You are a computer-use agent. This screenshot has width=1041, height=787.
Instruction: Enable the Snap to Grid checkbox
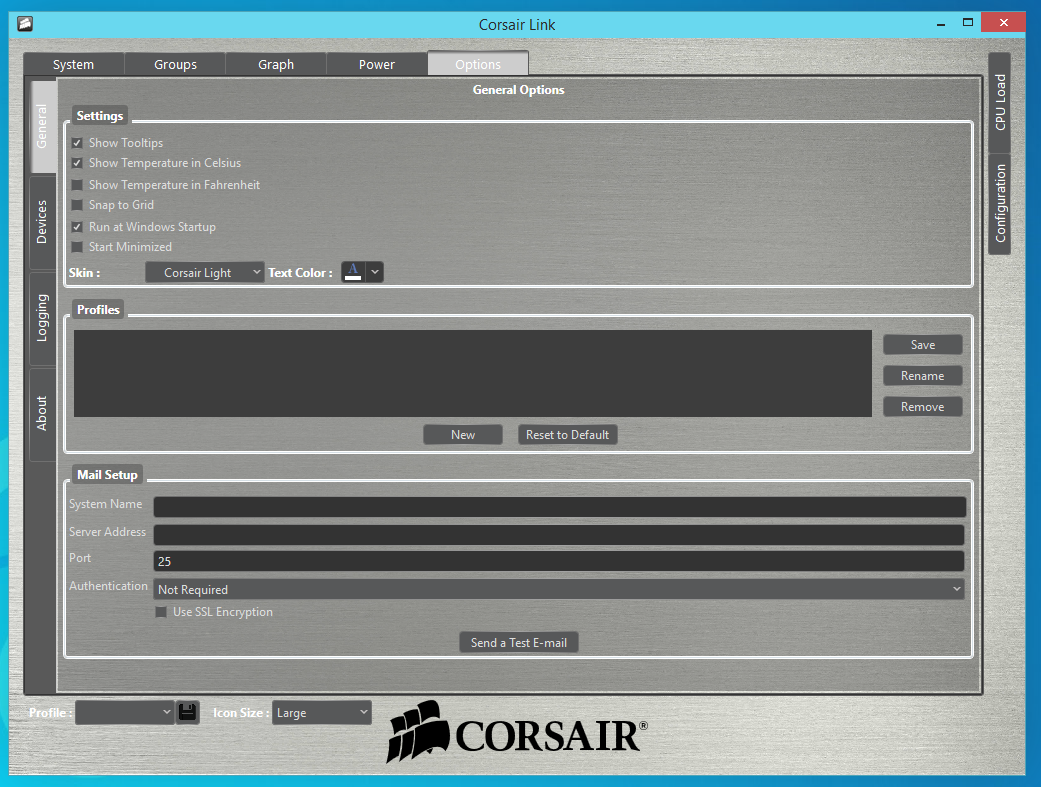pyautogui.click(x=77, y=205)
